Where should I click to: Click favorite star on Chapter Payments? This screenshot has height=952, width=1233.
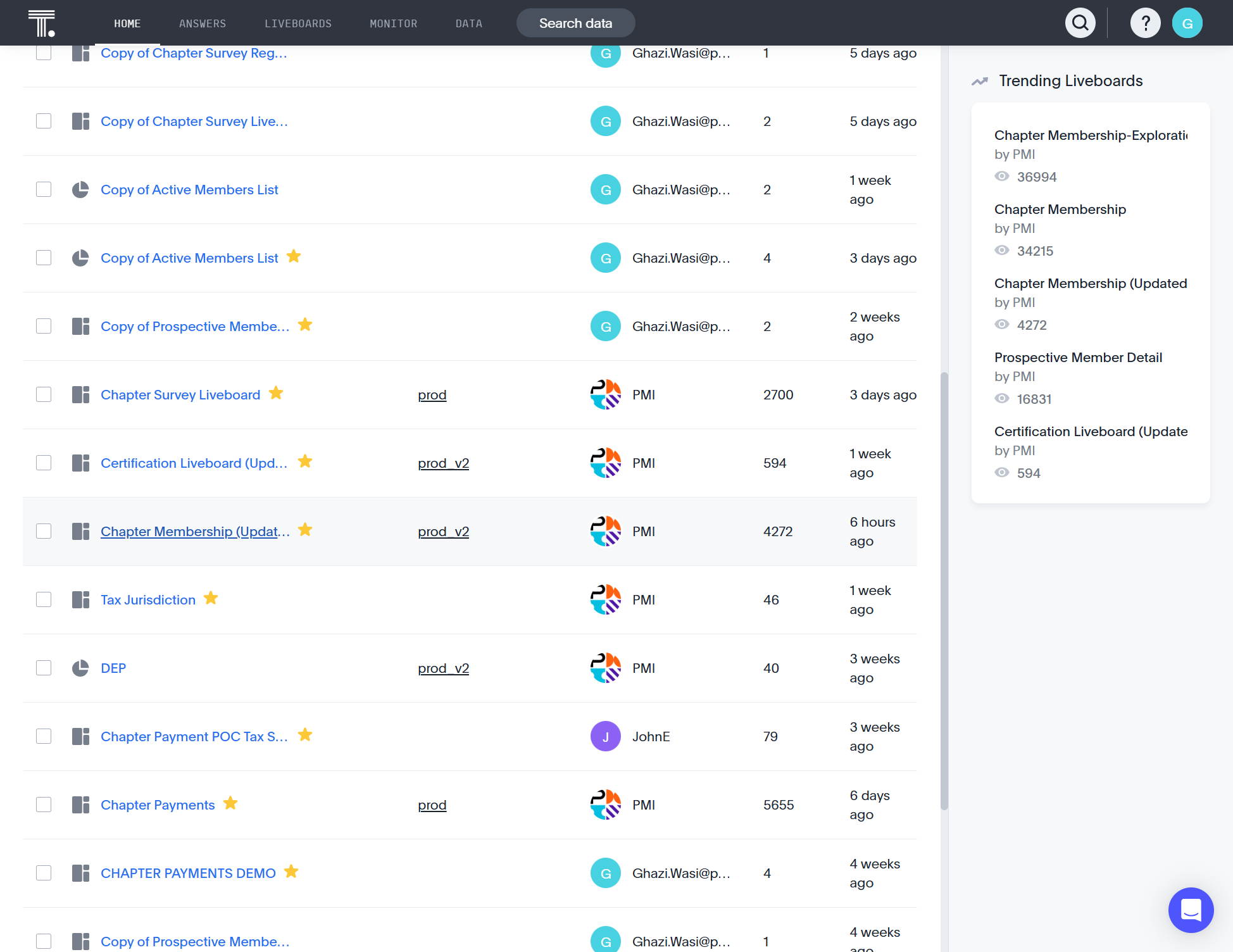coord(230,803)
